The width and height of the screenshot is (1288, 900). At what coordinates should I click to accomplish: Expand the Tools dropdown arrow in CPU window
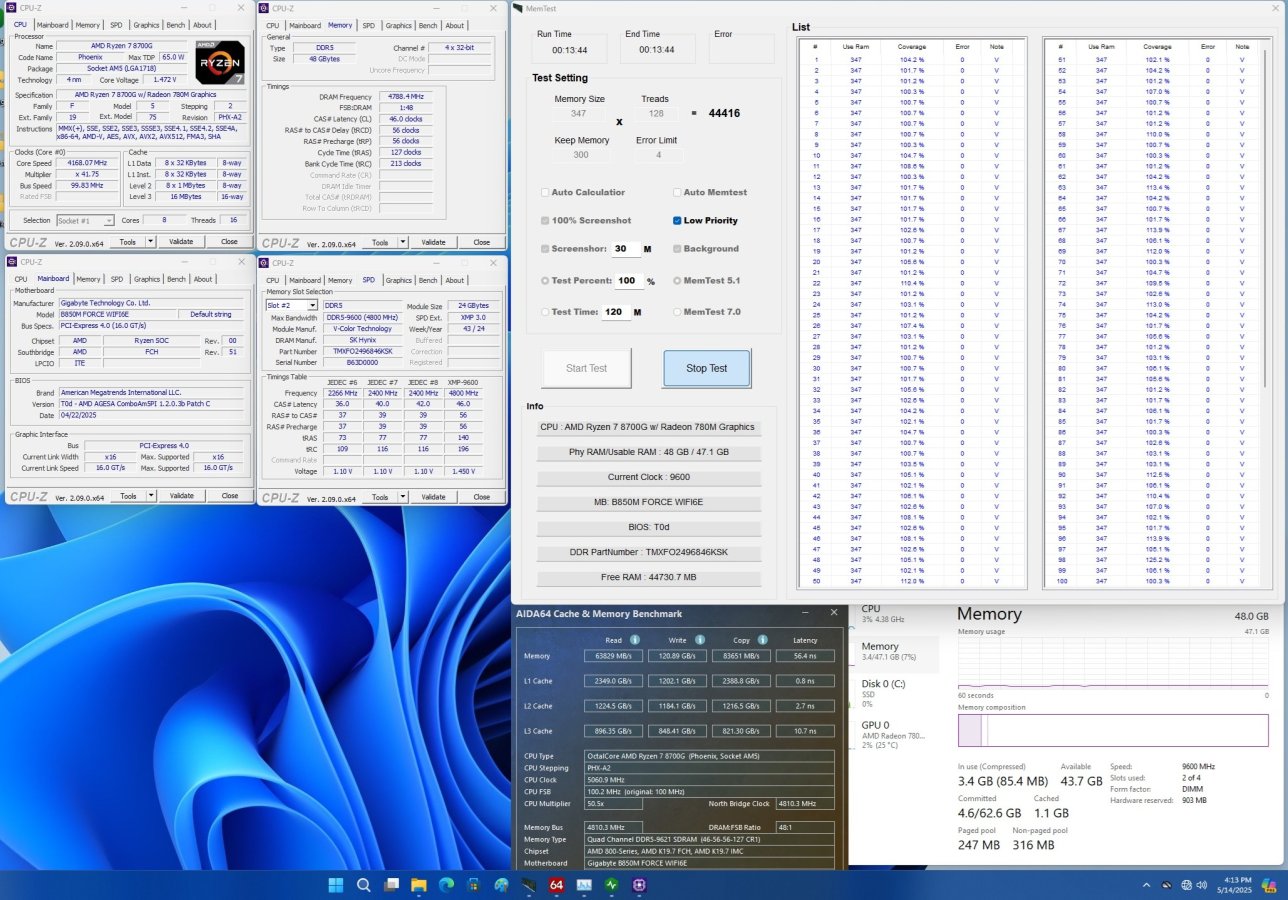pos(151,242)
